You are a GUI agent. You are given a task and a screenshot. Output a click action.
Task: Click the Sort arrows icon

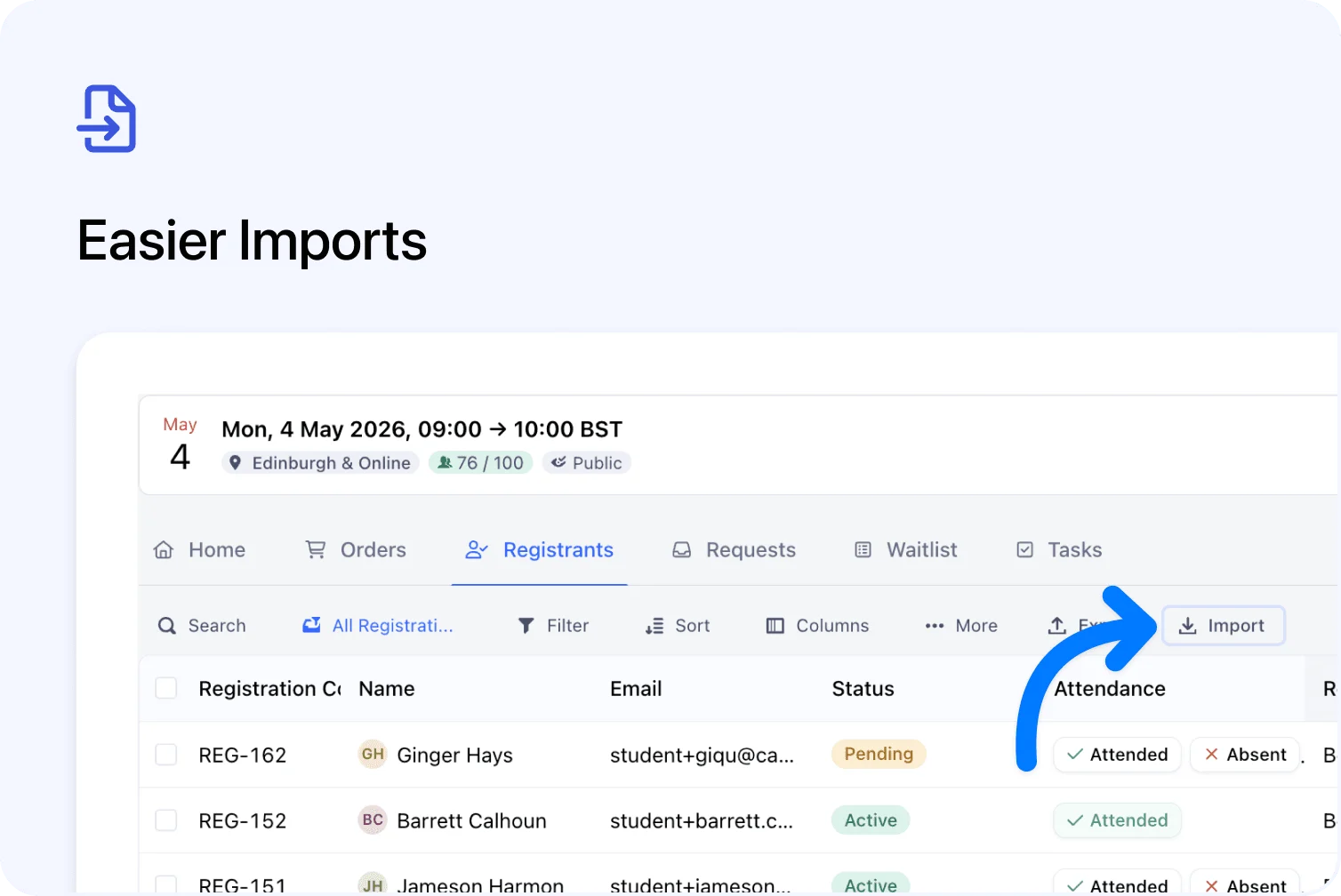click(x=654, y=626)
